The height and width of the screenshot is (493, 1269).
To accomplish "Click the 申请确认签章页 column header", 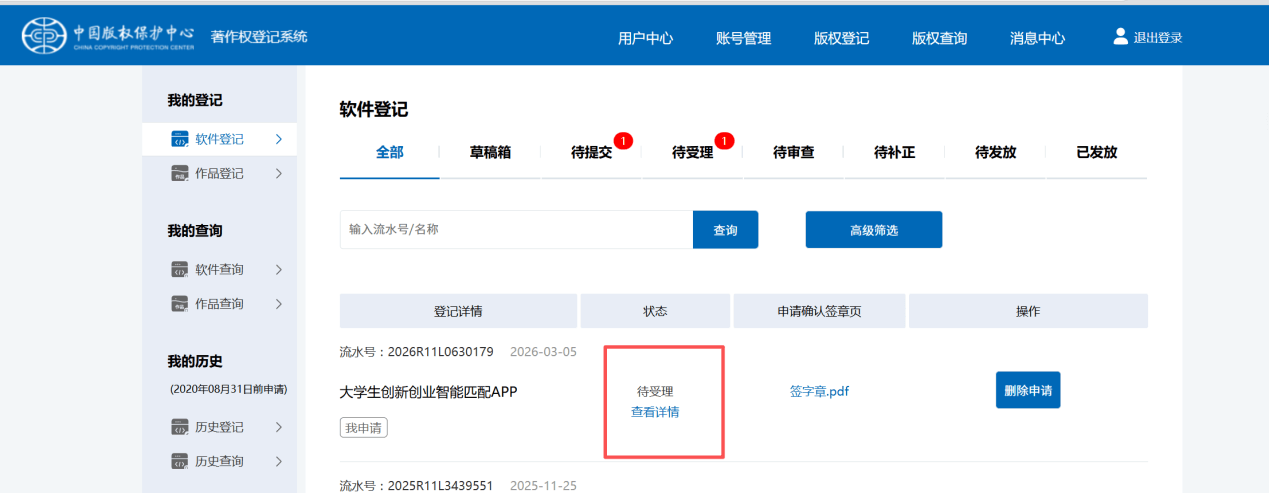I will pyautogui.click(x=819, y=311).
